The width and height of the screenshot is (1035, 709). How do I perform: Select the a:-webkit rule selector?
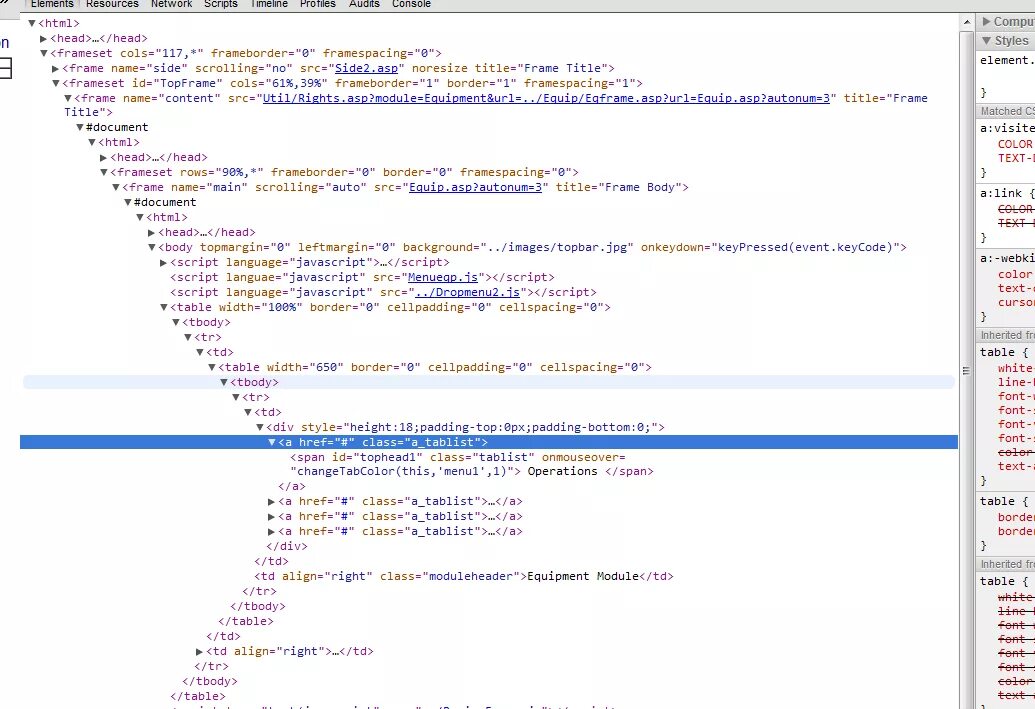click(x=1007, y=259)
